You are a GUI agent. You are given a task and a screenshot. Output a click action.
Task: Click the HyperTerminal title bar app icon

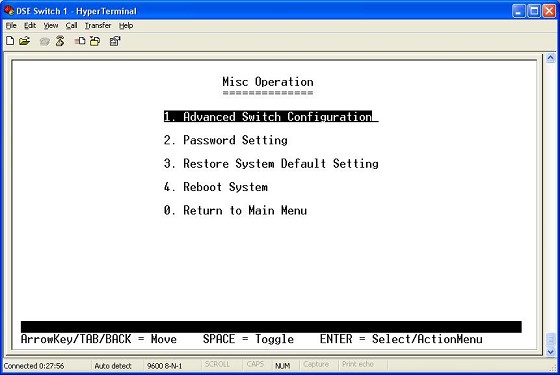[x=9, y=11]
